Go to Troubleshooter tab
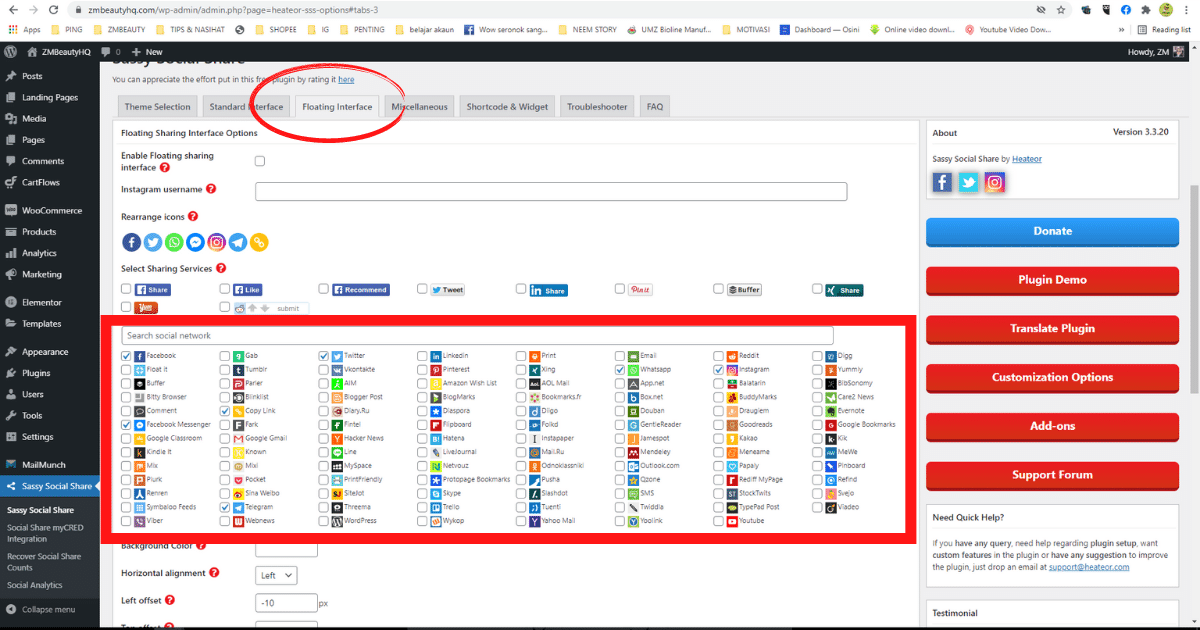This screenshot has height=630, width=1200. tap(597, 107)
